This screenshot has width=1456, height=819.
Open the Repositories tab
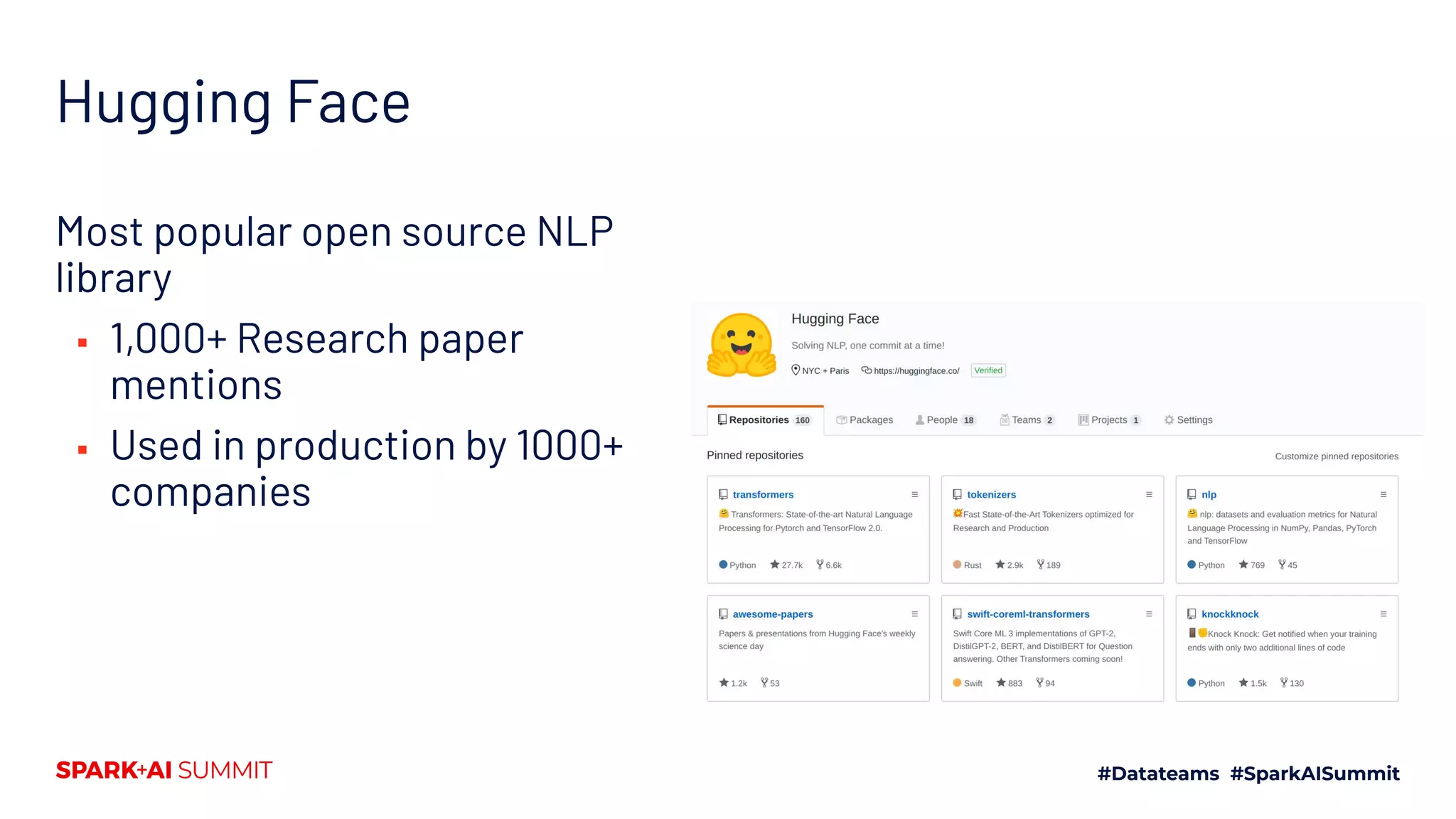[x=765, y=420]
